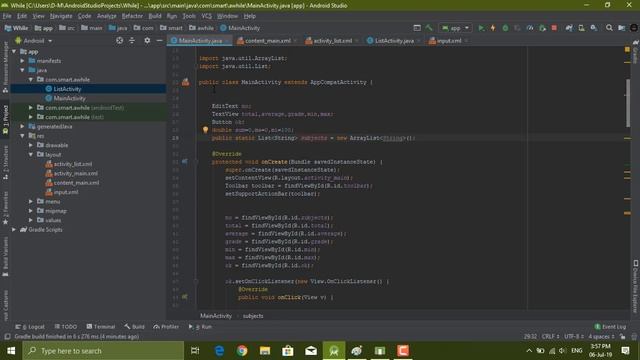Screen dimensions: 640x360
Task: Click the Windows Start button
Action: tap(11, 351)
